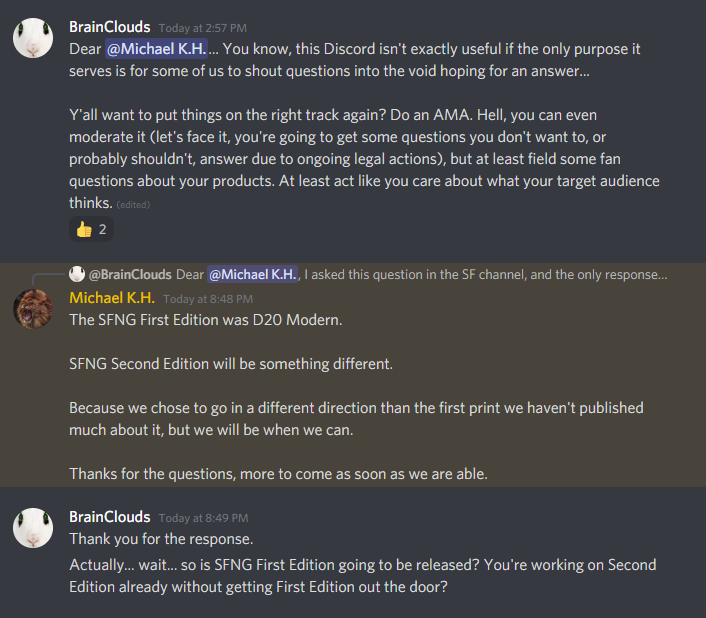The height and width of the screenshot is (618, 706).
Task: Click the yellow Michael K.H. username
Action: 110,297
